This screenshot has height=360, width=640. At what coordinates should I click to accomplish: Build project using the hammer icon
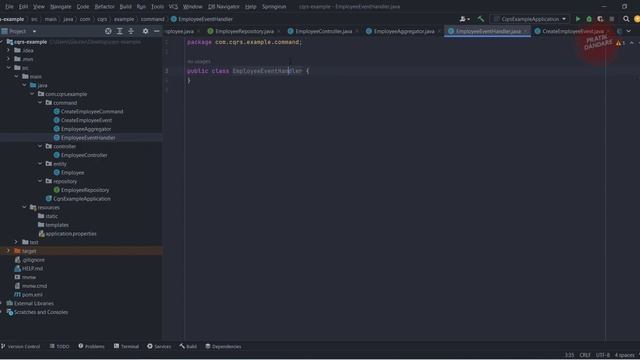(480, 19)
